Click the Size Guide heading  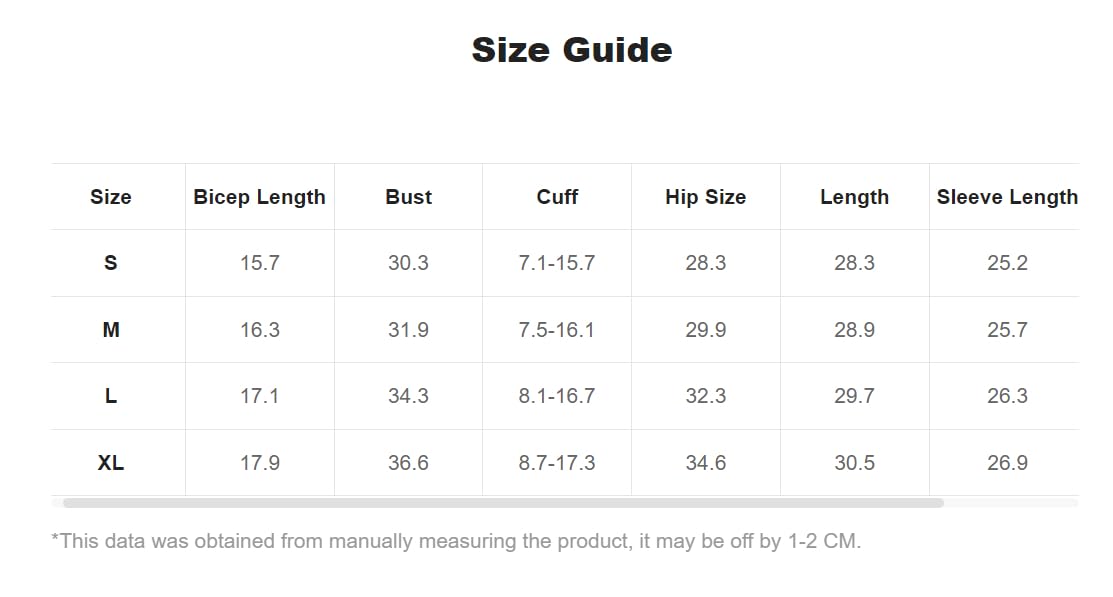point(572,50)
